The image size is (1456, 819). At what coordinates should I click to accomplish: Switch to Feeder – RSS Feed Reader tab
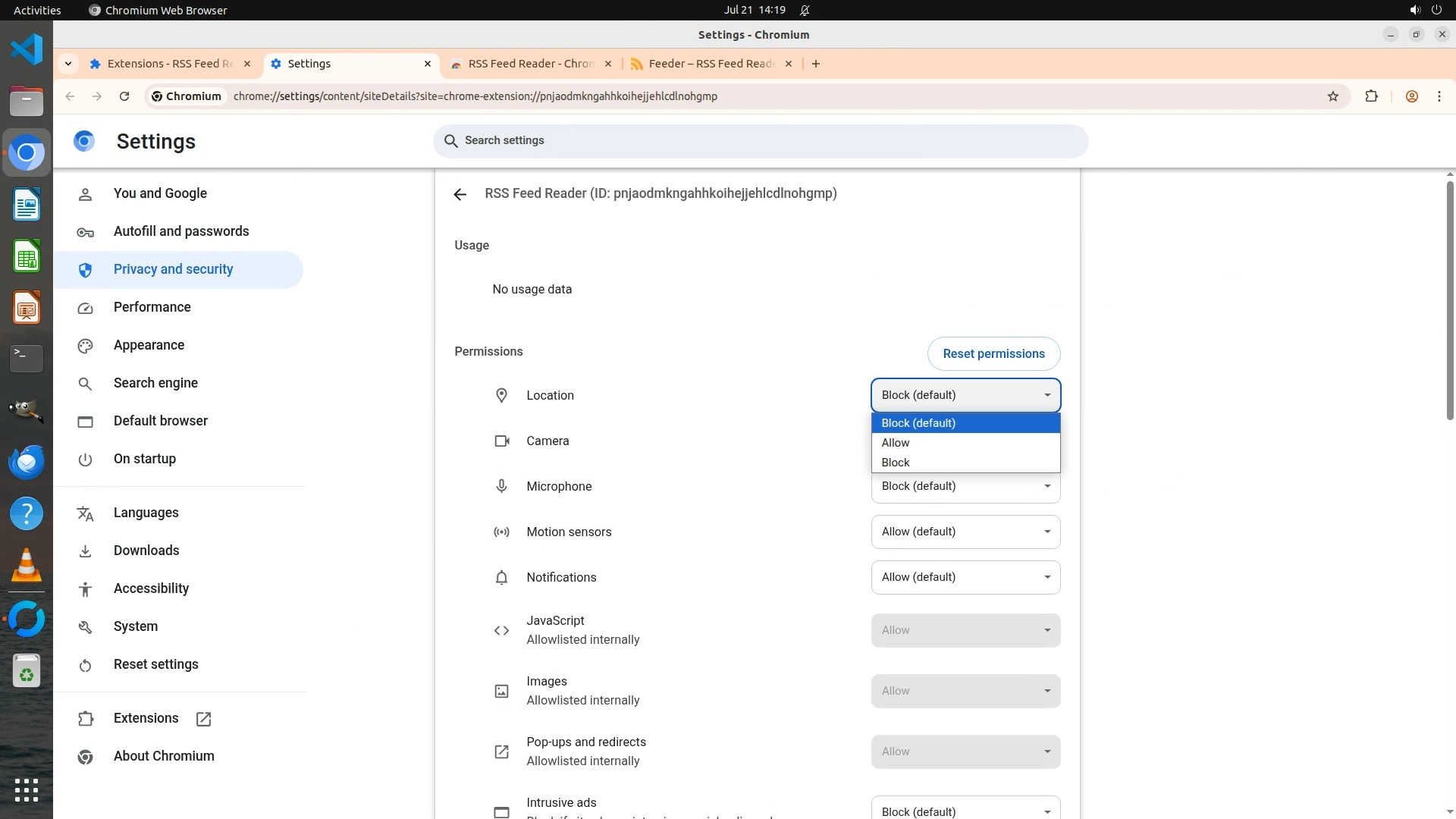point(710,64)
